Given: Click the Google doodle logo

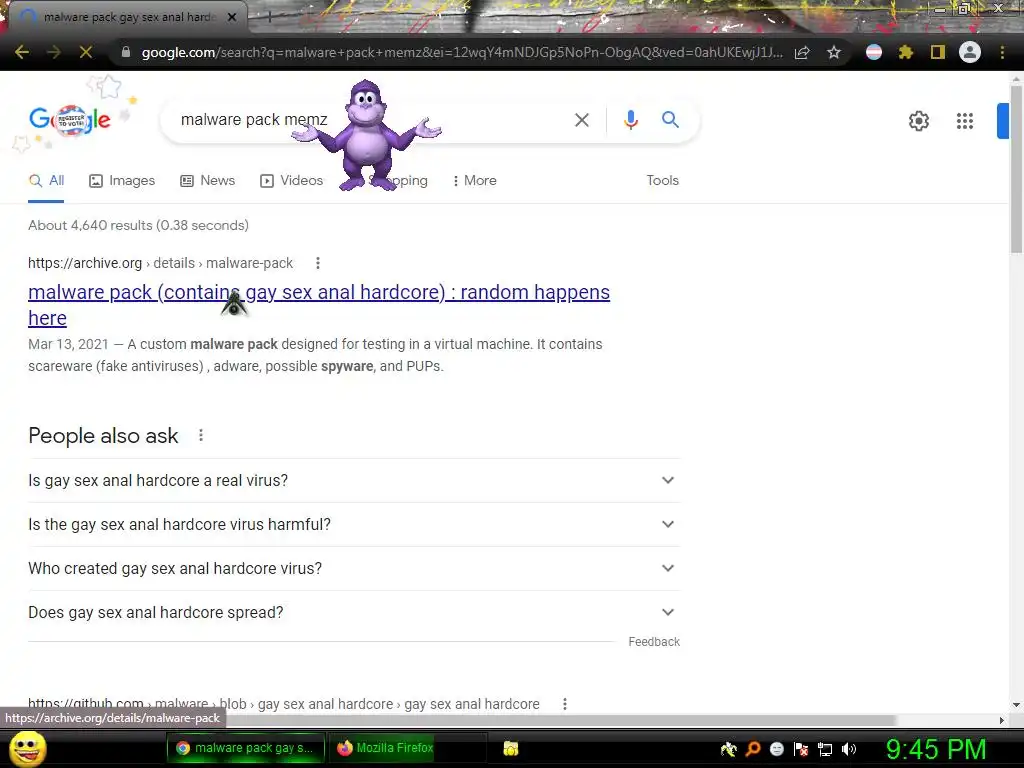Looking at the screenshot, I should [70, 120].
